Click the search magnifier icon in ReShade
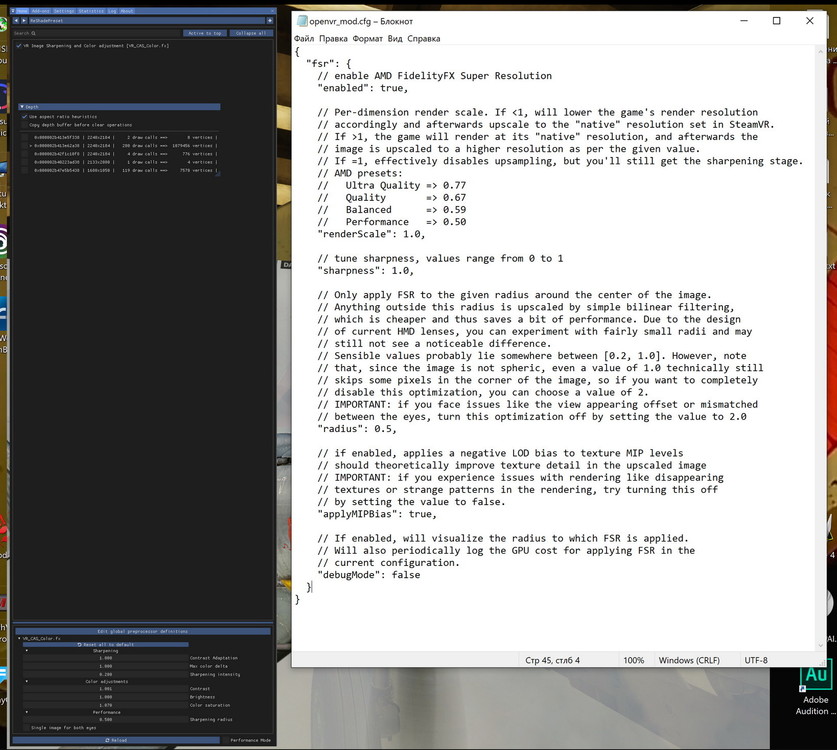837x750 pixels. click(x=33, y=33)
